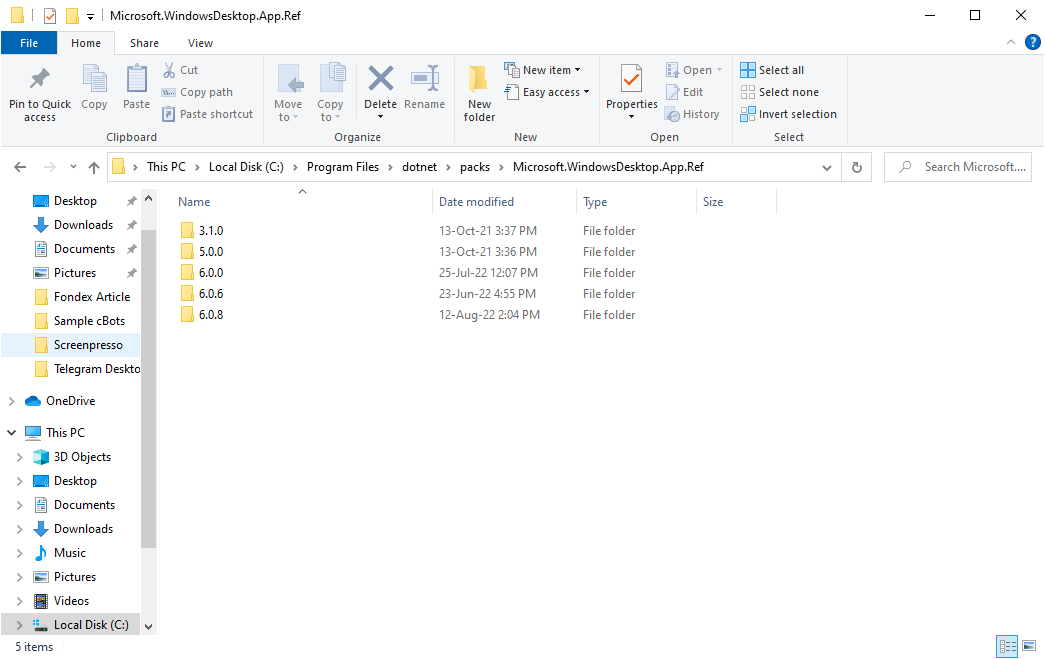Click the Rename icon
This screenshot has height=659, width=1045.
[425, 78]
